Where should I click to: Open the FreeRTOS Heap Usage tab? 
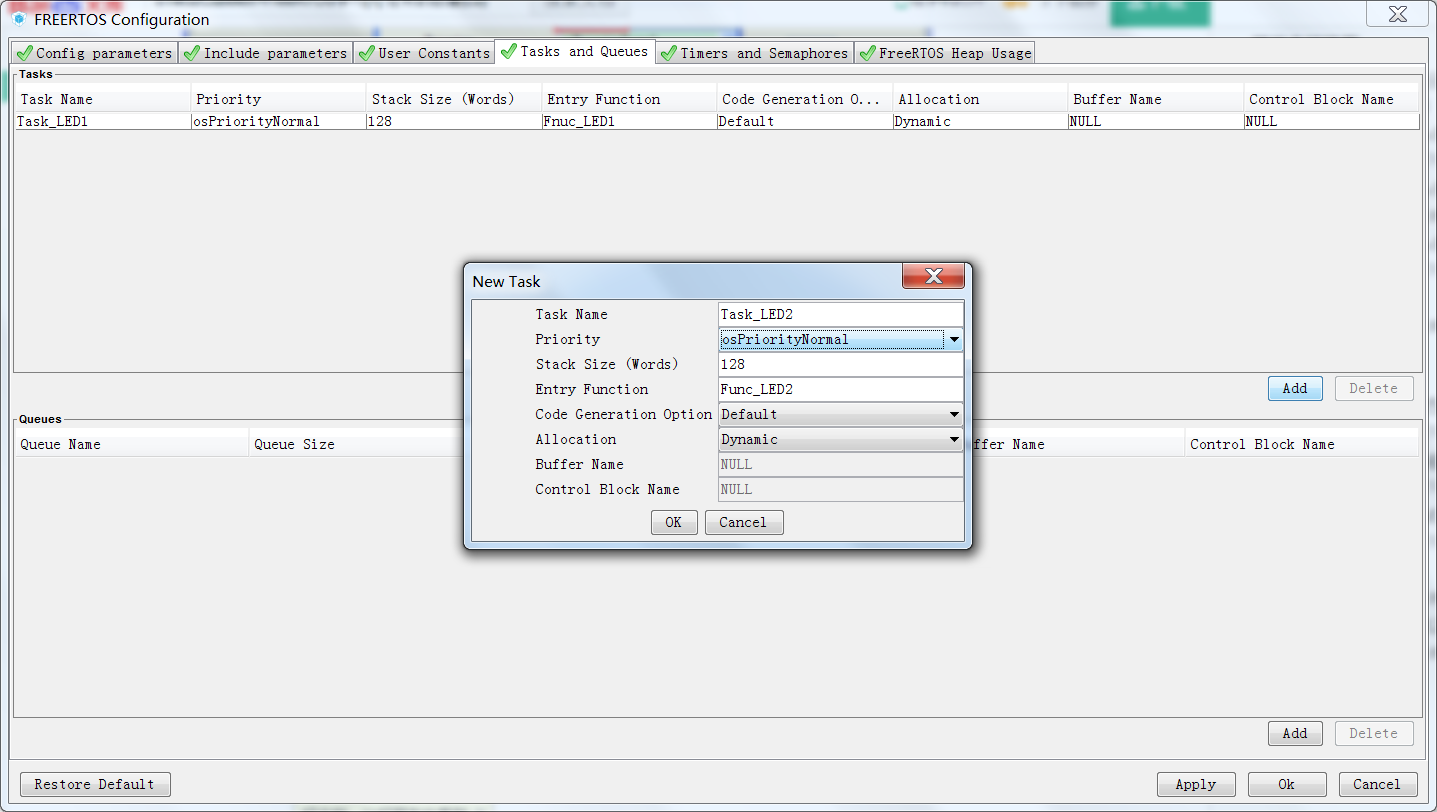click(944, 53)
